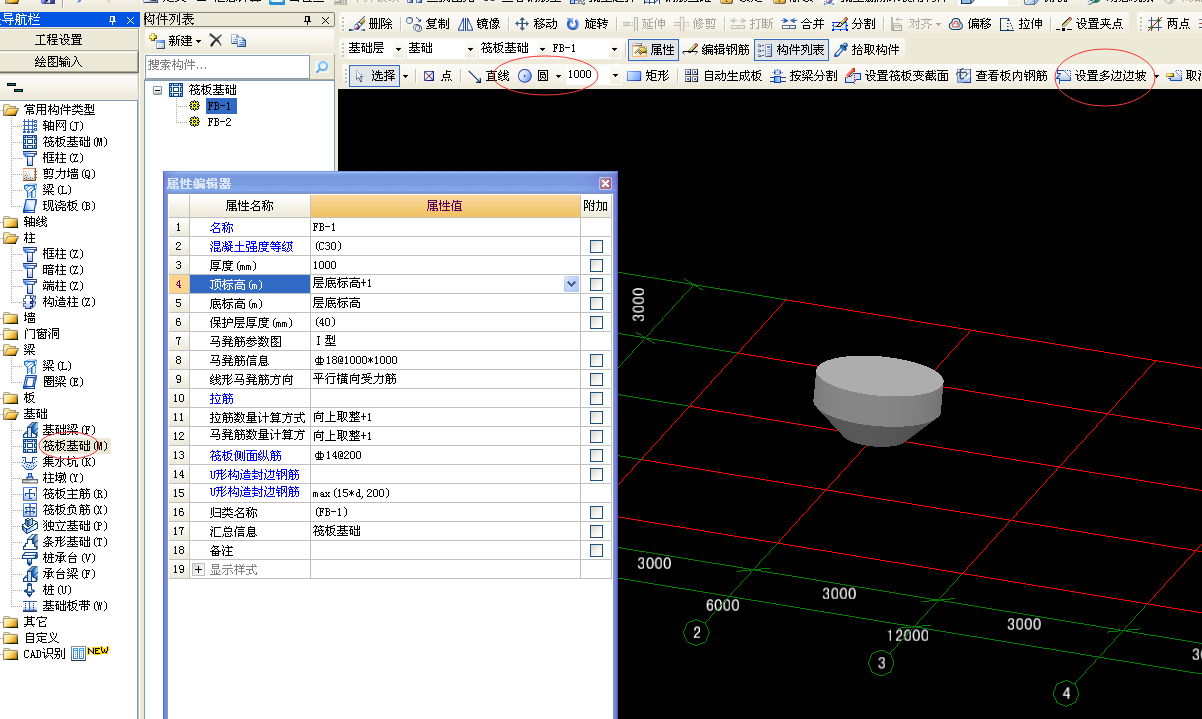Choose the 直线 (line) draw tool
This screenshot has height=719, width=1202.
(489, 76)
